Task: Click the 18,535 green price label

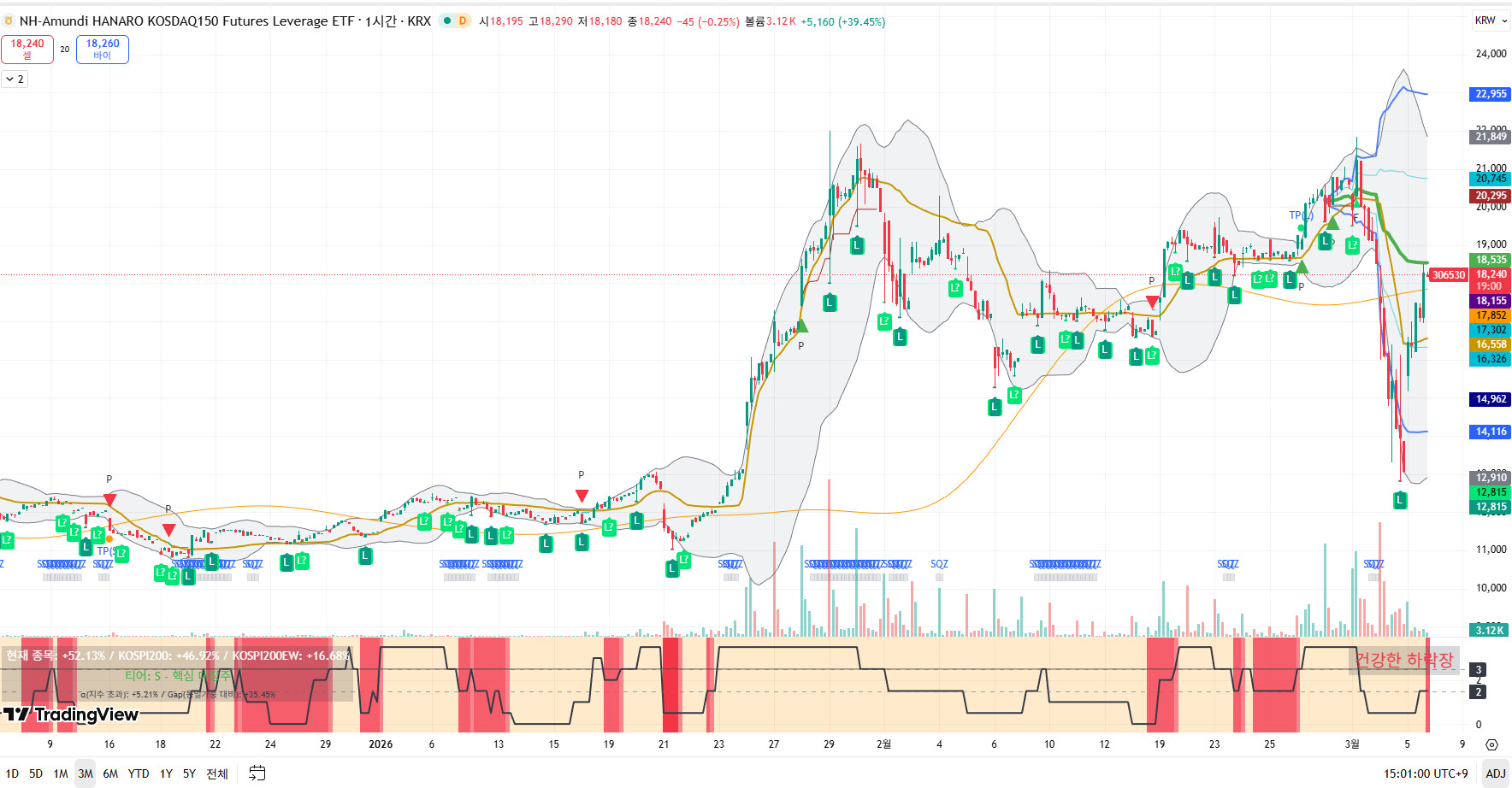Action: [x=1491, y=260]
